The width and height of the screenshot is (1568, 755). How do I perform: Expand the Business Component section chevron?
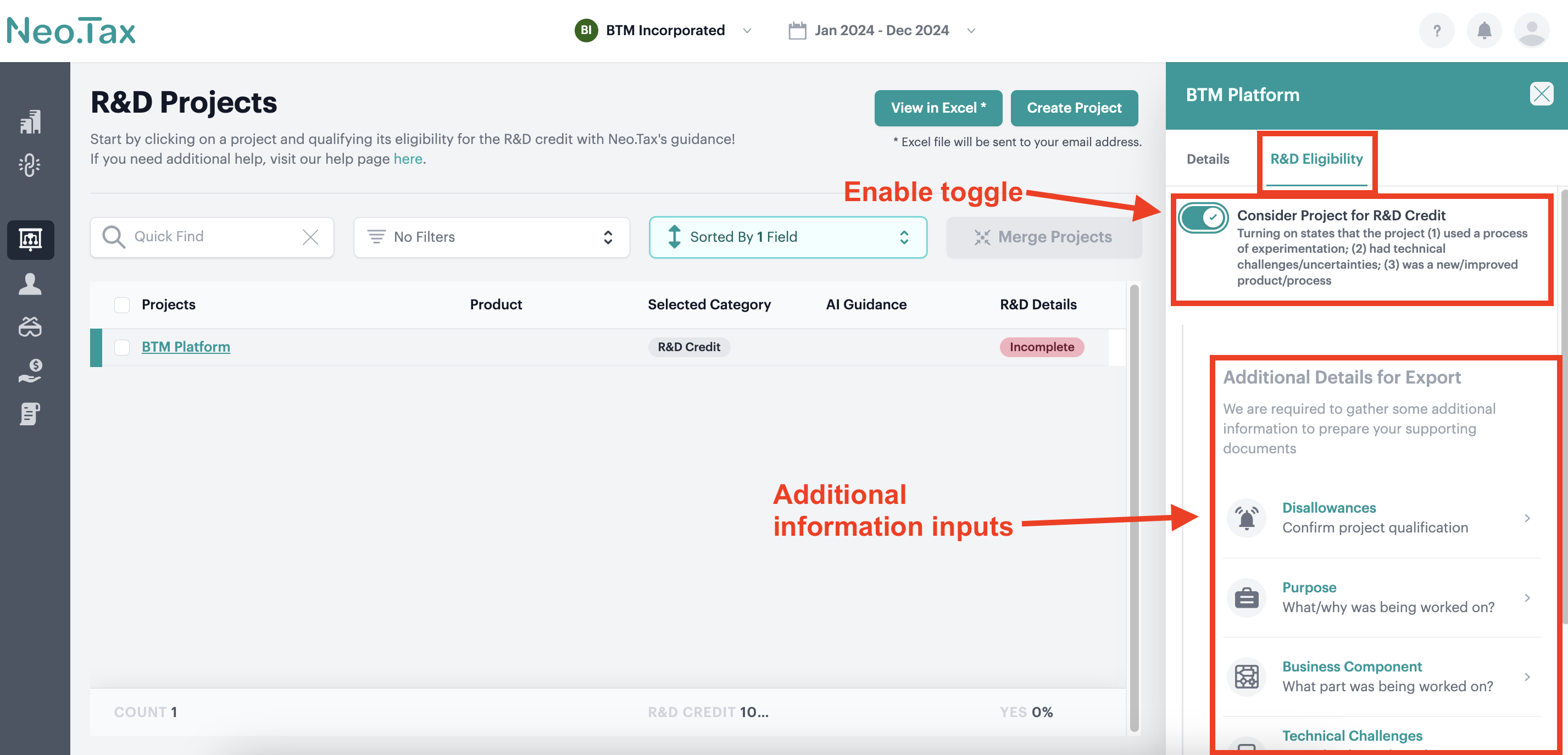click(1527, 677)
